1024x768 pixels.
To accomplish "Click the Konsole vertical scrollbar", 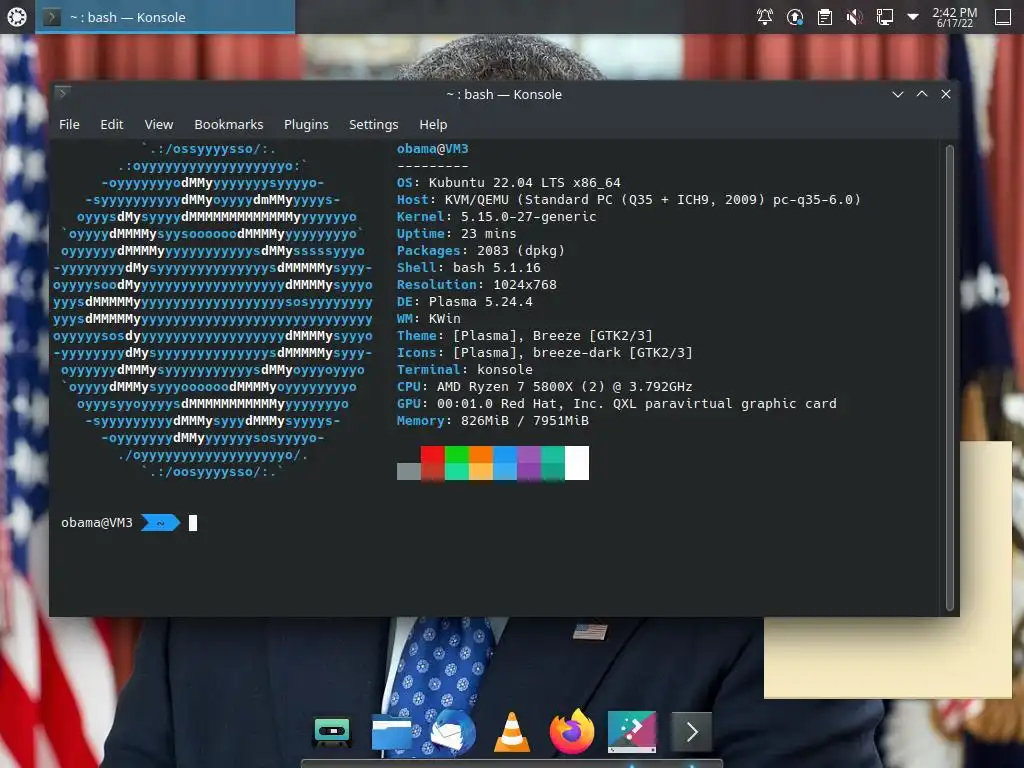I will point(950,377).
